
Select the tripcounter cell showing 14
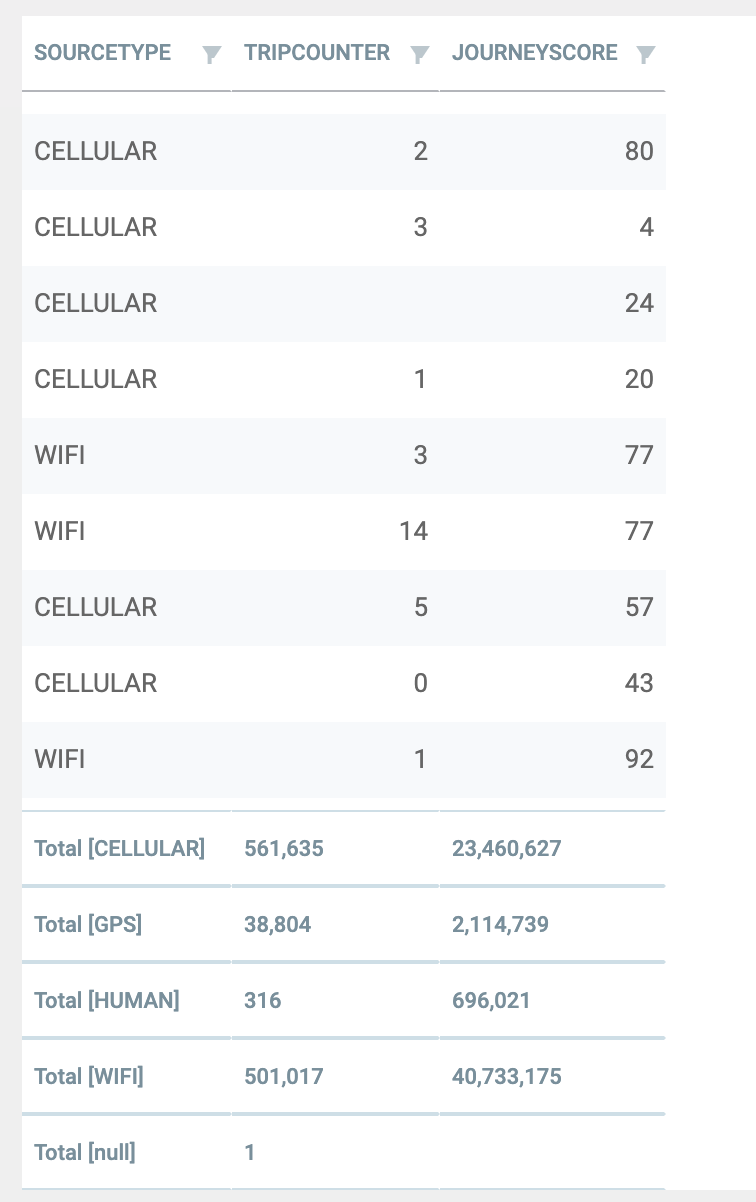click(414, 531)
